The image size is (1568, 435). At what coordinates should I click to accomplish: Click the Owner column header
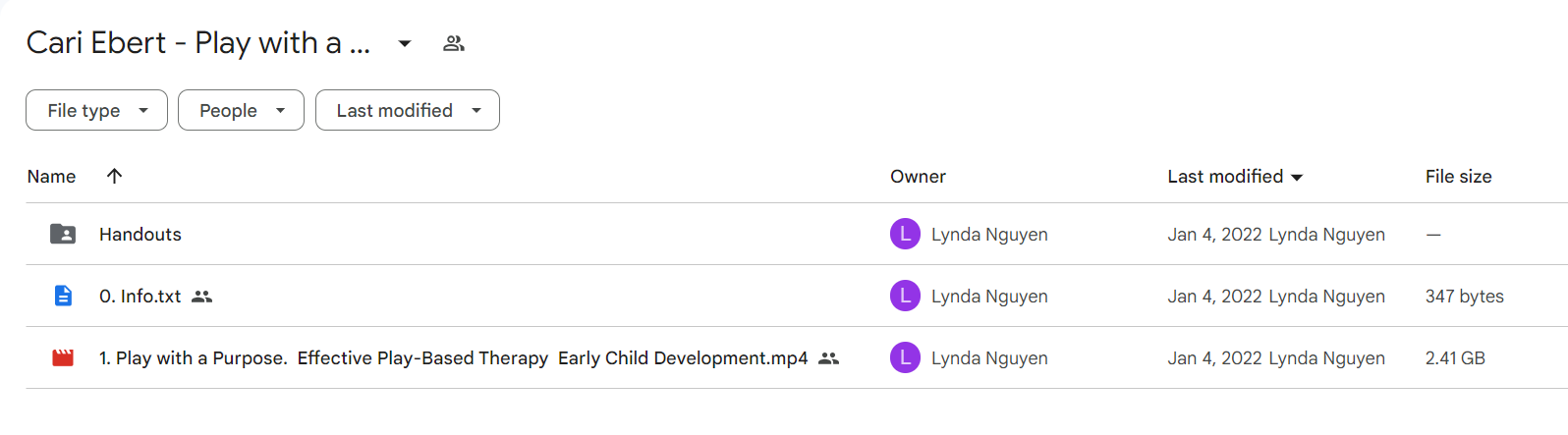coord(918,177)
